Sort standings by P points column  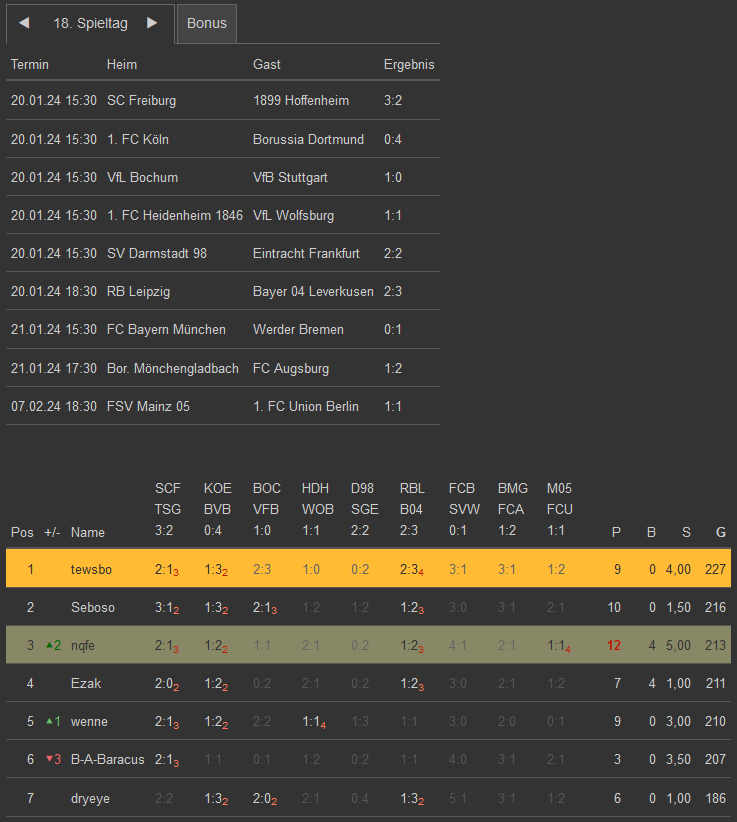pos(616,532)
